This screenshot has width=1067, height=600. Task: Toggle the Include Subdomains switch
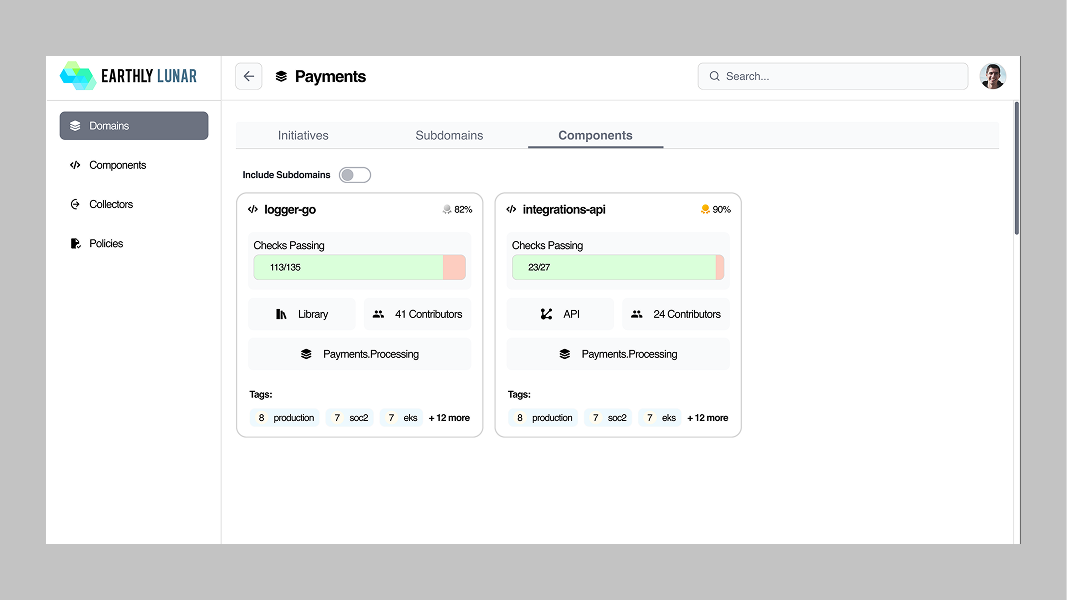(x=355, y=175)
